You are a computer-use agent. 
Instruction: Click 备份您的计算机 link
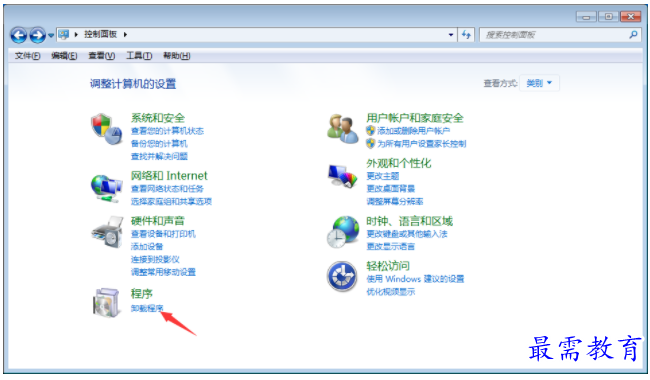coord(159,143)
